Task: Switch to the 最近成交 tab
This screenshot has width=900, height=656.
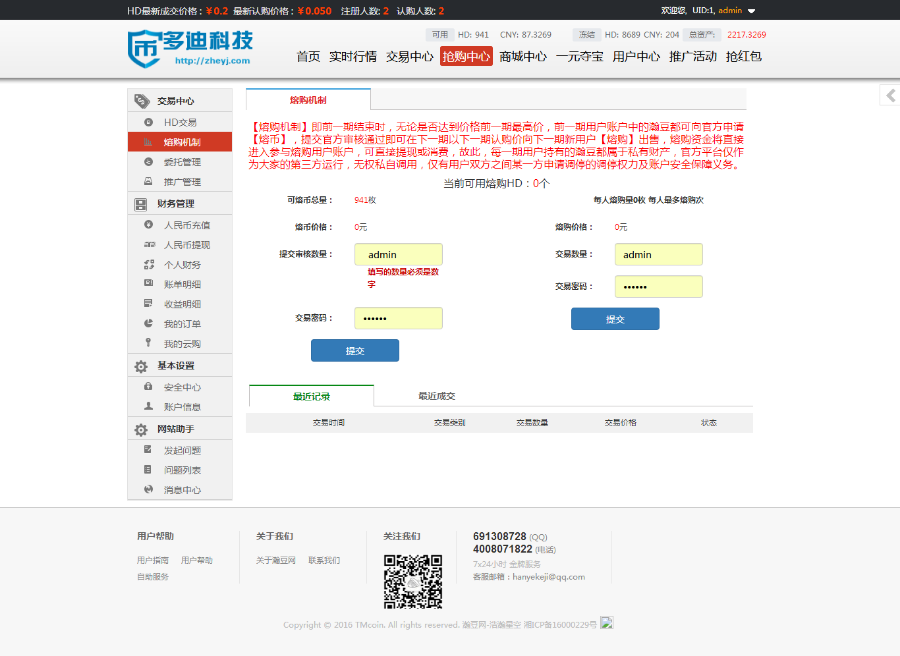Action: point(437,396)
